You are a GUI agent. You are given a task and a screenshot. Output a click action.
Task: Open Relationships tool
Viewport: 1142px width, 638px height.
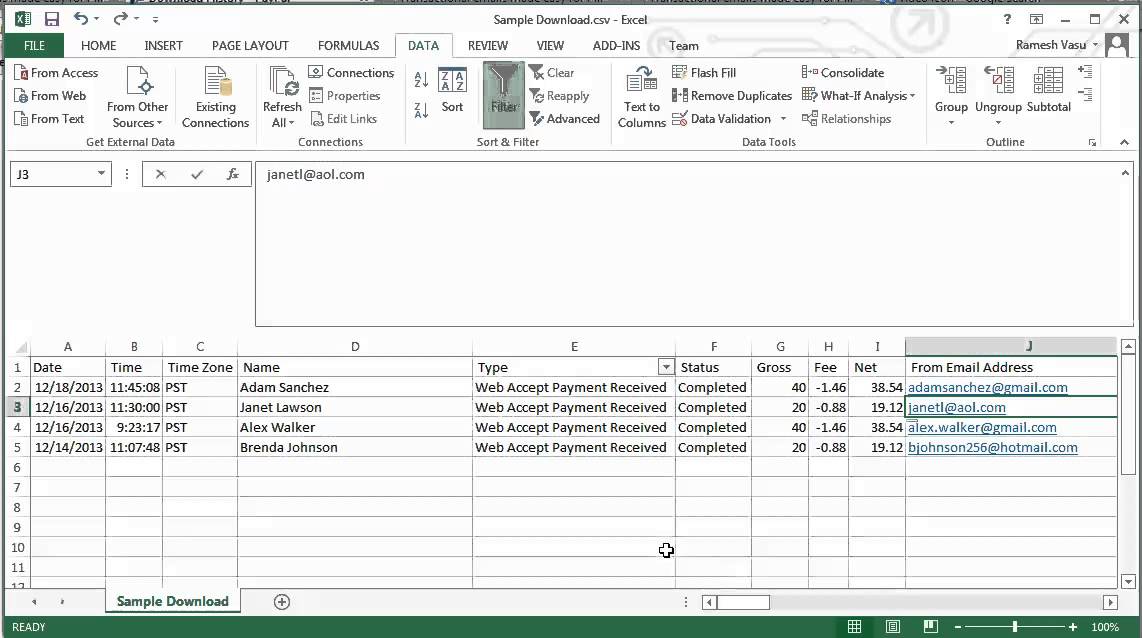click(x=846, y=119)
